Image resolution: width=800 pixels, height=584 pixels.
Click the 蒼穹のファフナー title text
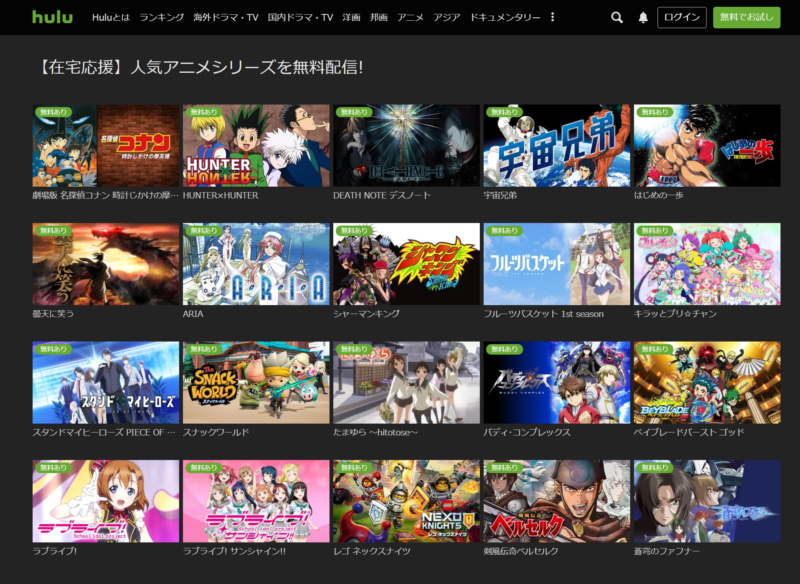667,551
